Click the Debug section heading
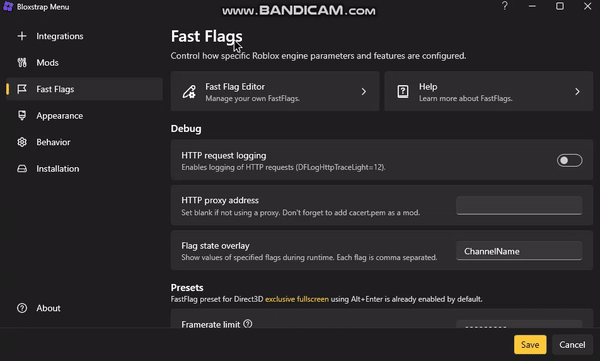Image resolution: width=600 pixels, height=361 pixels. pos(186,129)
